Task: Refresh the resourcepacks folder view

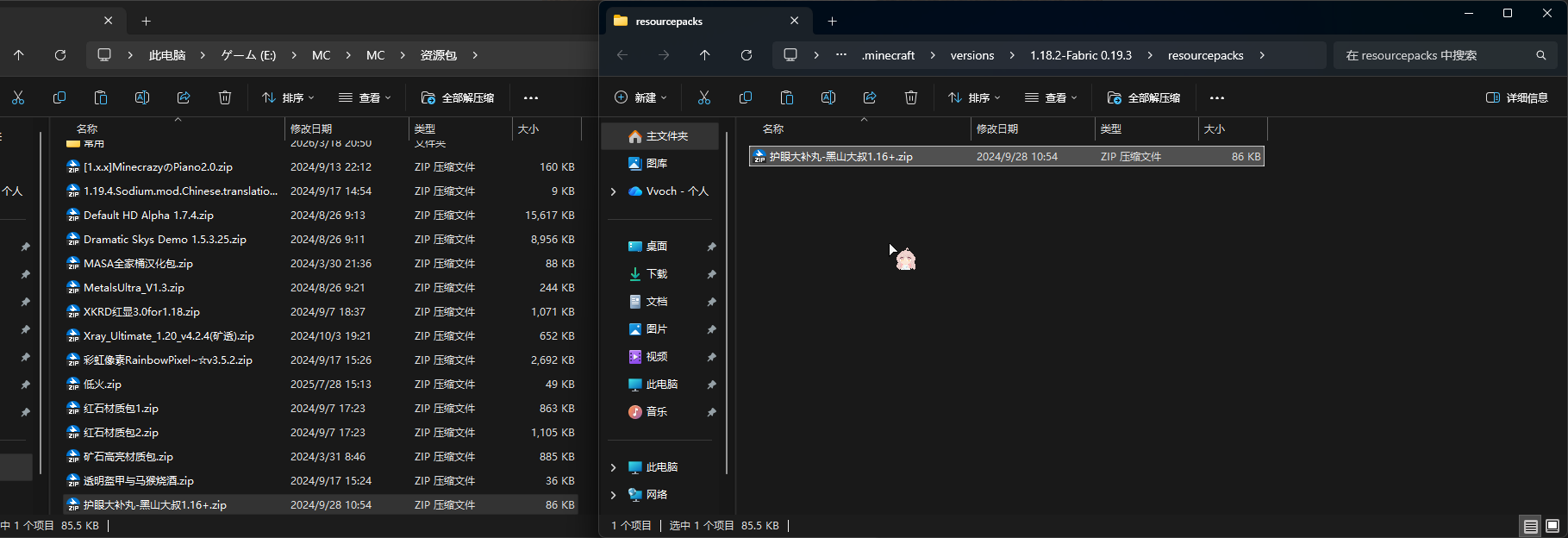Action: coord(747,55)
